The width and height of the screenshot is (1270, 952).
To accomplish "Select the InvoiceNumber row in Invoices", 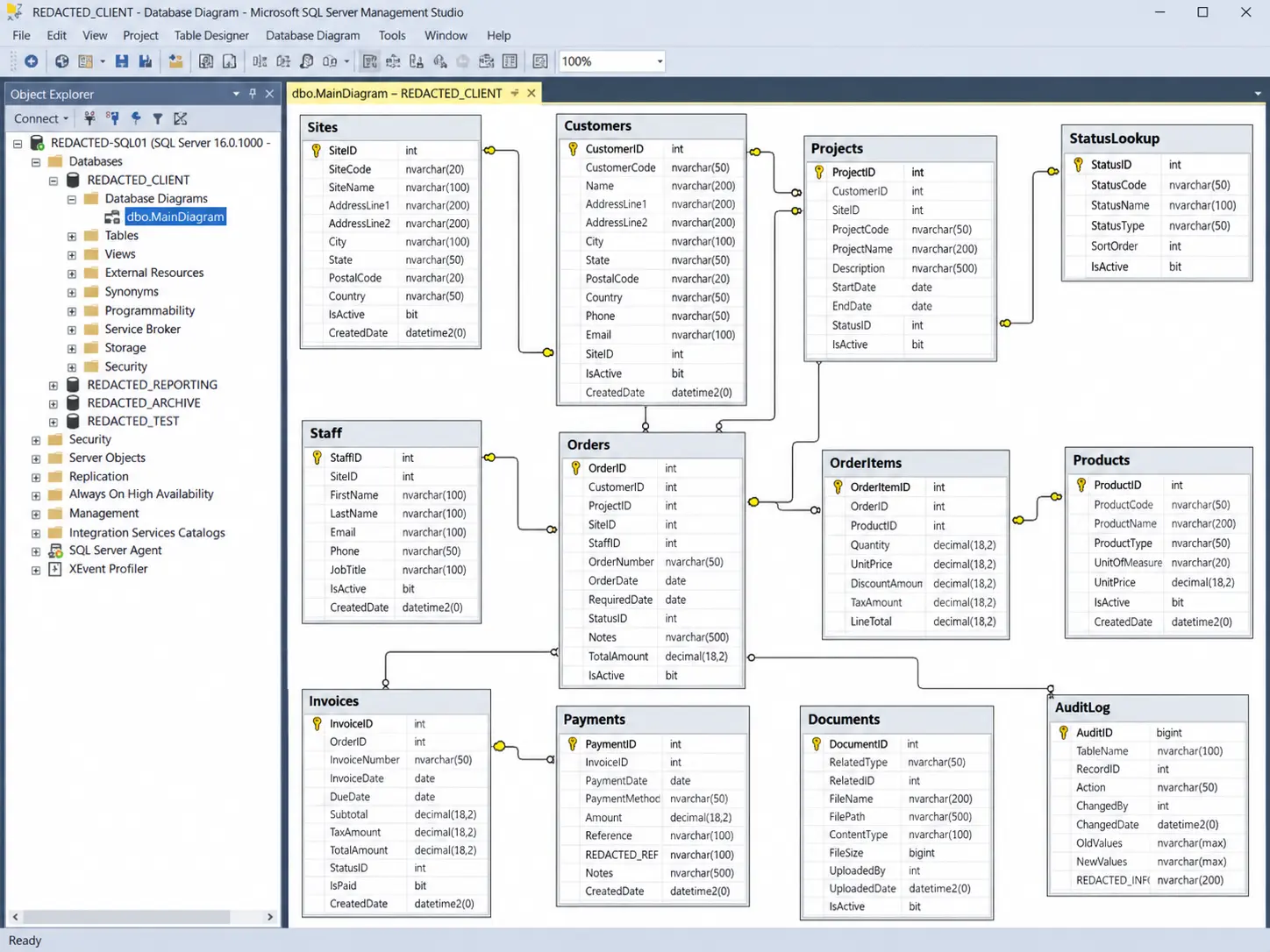I will click(396, 760).
